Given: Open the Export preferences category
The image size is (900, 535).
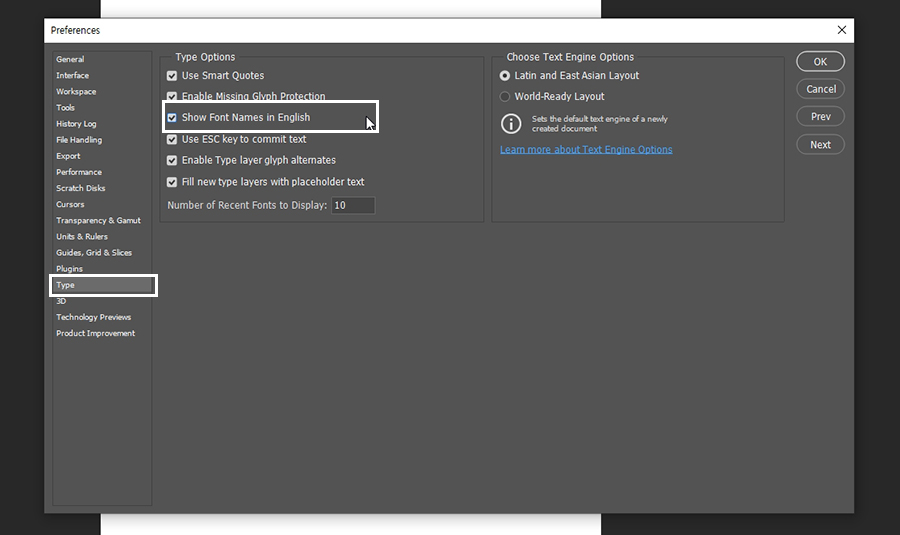Looking at the screenshot, I should pyautogui.click(x=68, y=156).
